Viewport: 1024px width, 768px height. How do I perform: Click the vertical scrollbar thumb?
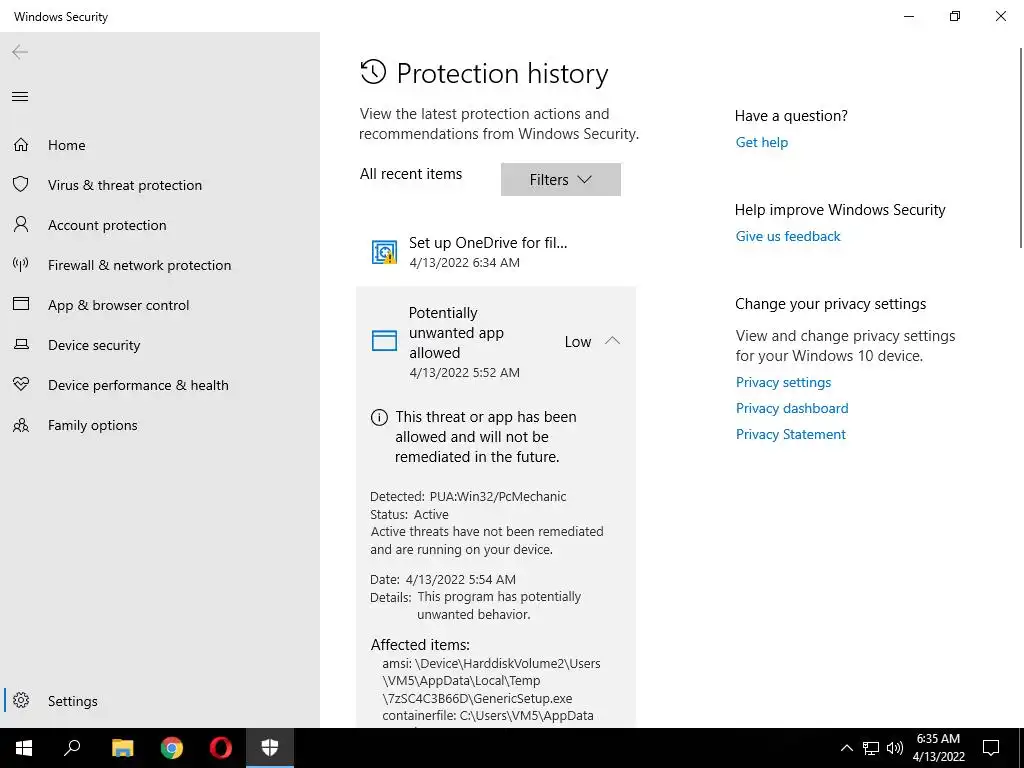coord(1021,148)
